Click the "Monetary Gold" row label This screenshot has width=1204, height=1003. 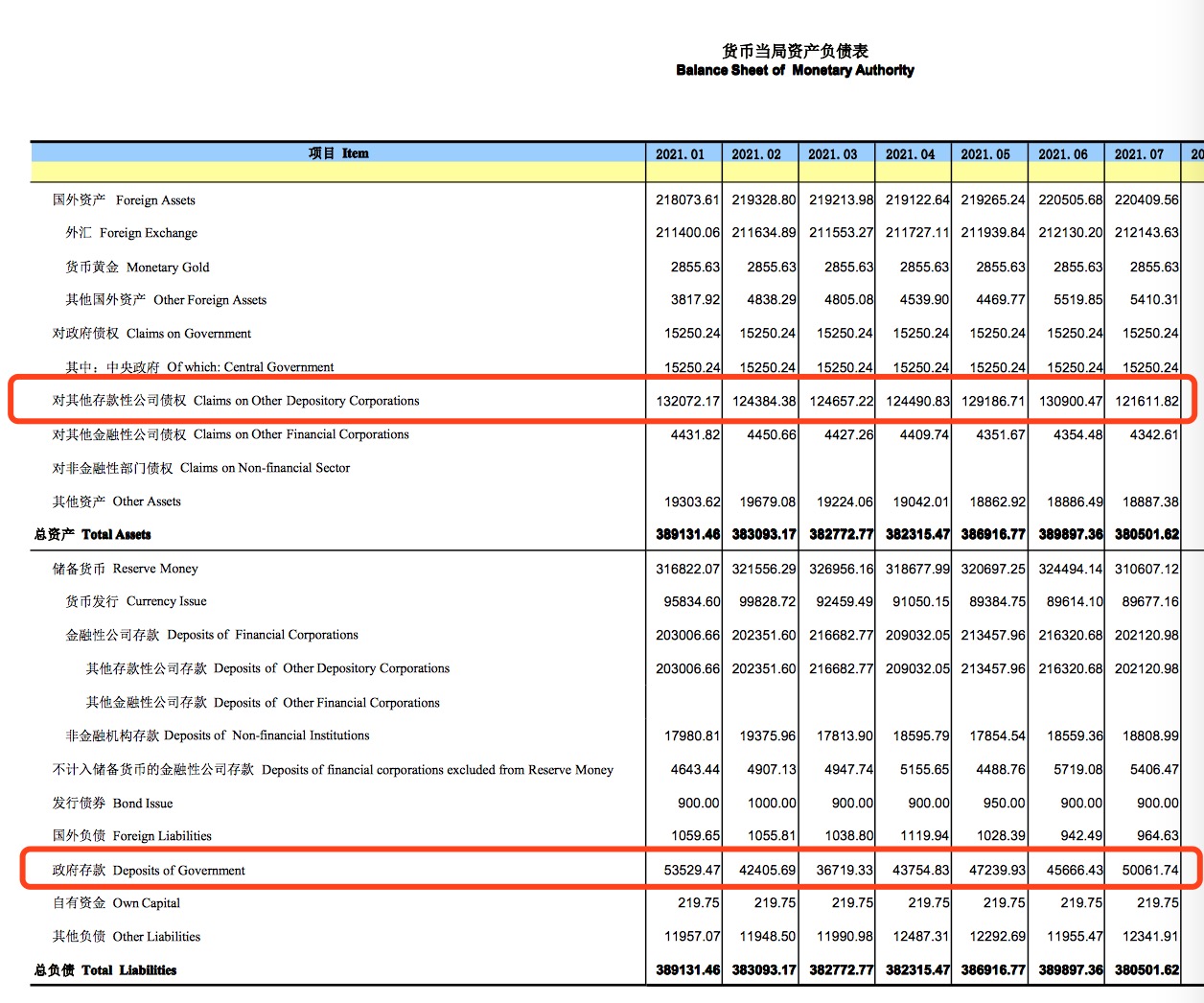[x=138, y=268]
